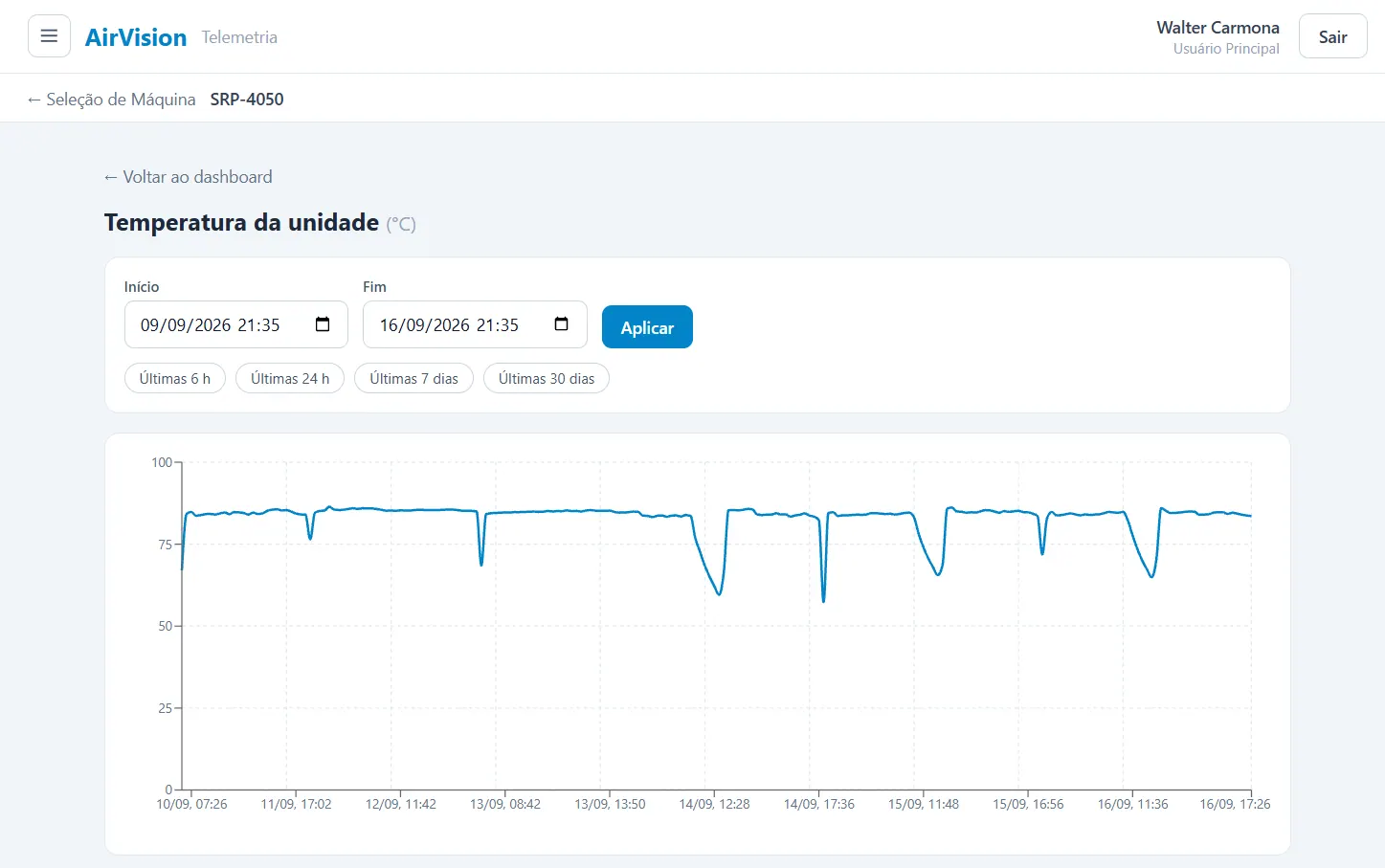Click the Sair logout button

click(1332, 36)
